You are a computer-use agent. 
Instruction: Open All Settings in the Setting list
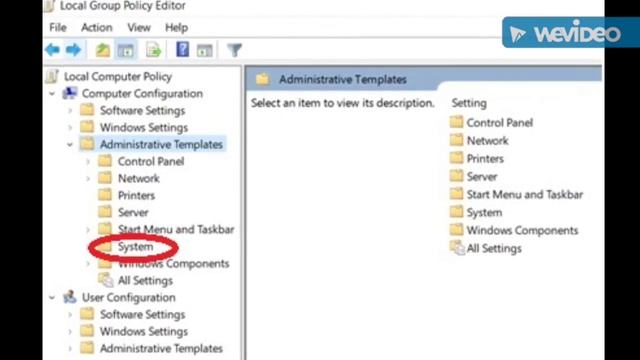(x=494, y=249)
